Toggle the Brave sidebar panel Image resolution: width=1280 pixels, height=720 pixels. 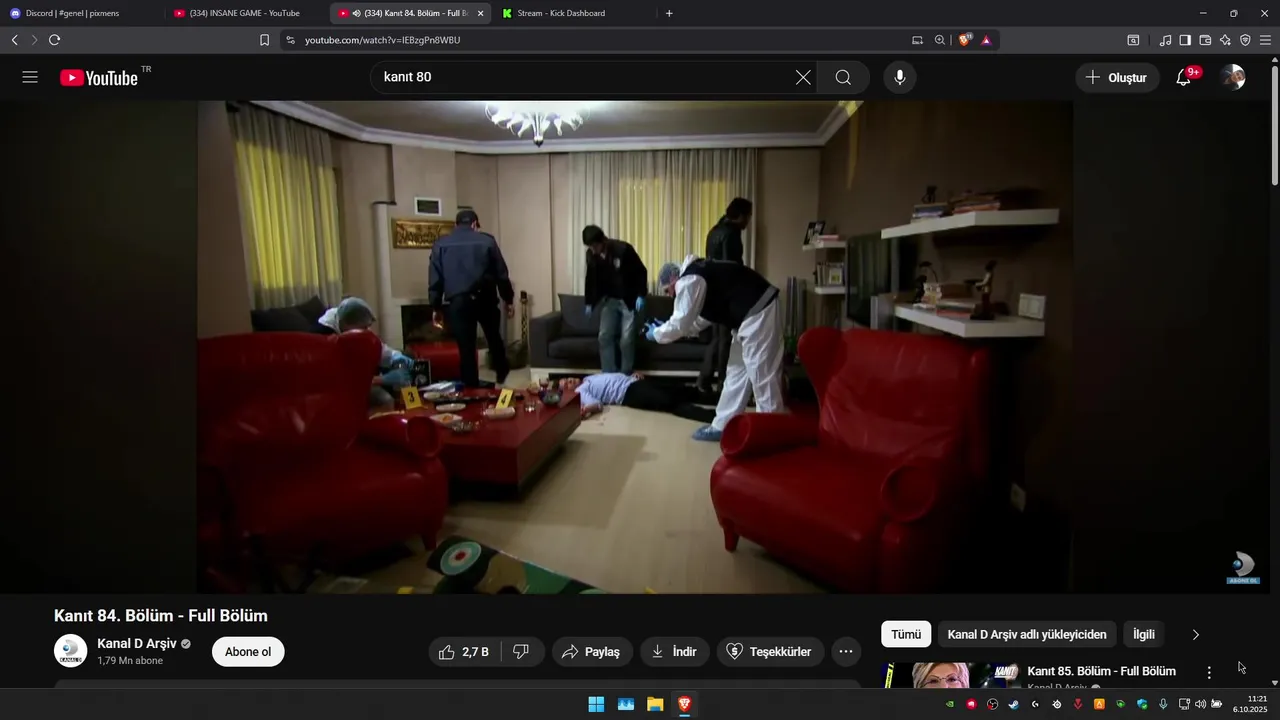click(1185, 40)
